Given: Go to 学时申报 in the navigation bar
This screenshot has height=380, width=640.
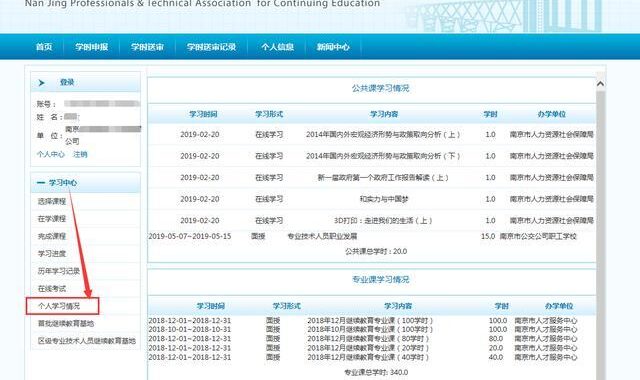Looking at the screenshot, I should (92, 47).
